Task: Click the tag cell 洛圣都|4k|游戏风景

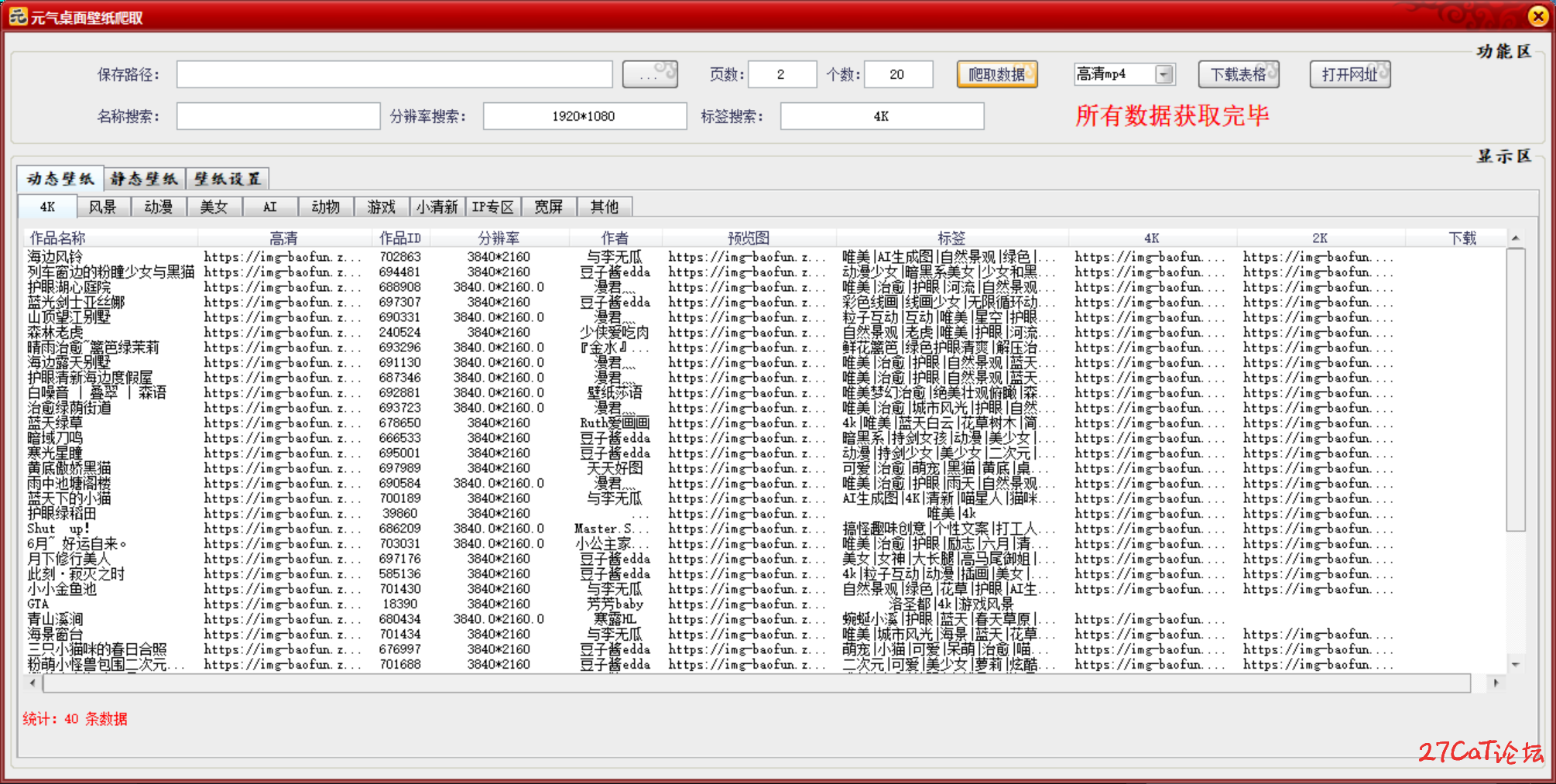Action: [x=951, y=604]
